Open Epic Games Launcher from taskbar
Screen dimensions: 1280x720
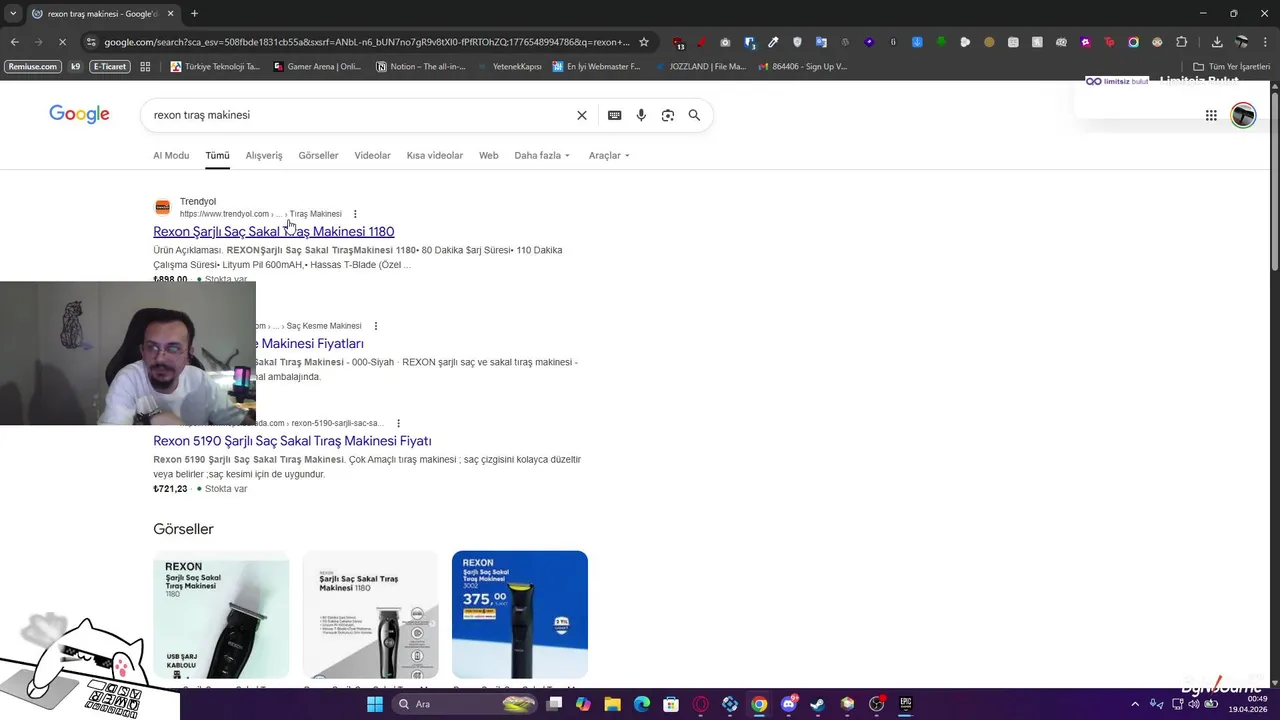point(906,704)
